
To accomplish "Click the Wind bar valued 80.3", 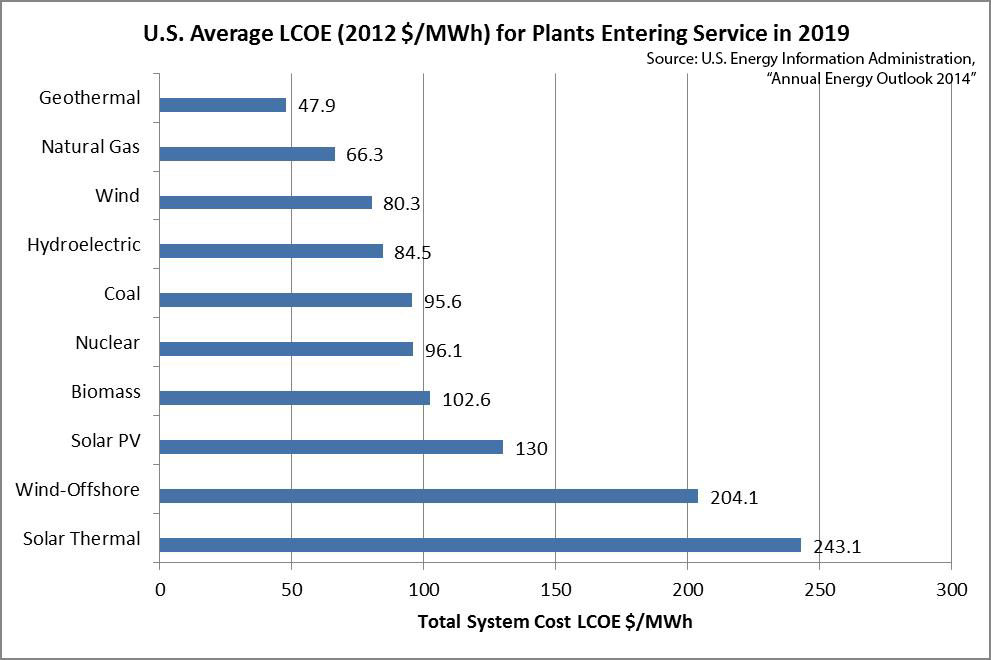I will [265, 202].
